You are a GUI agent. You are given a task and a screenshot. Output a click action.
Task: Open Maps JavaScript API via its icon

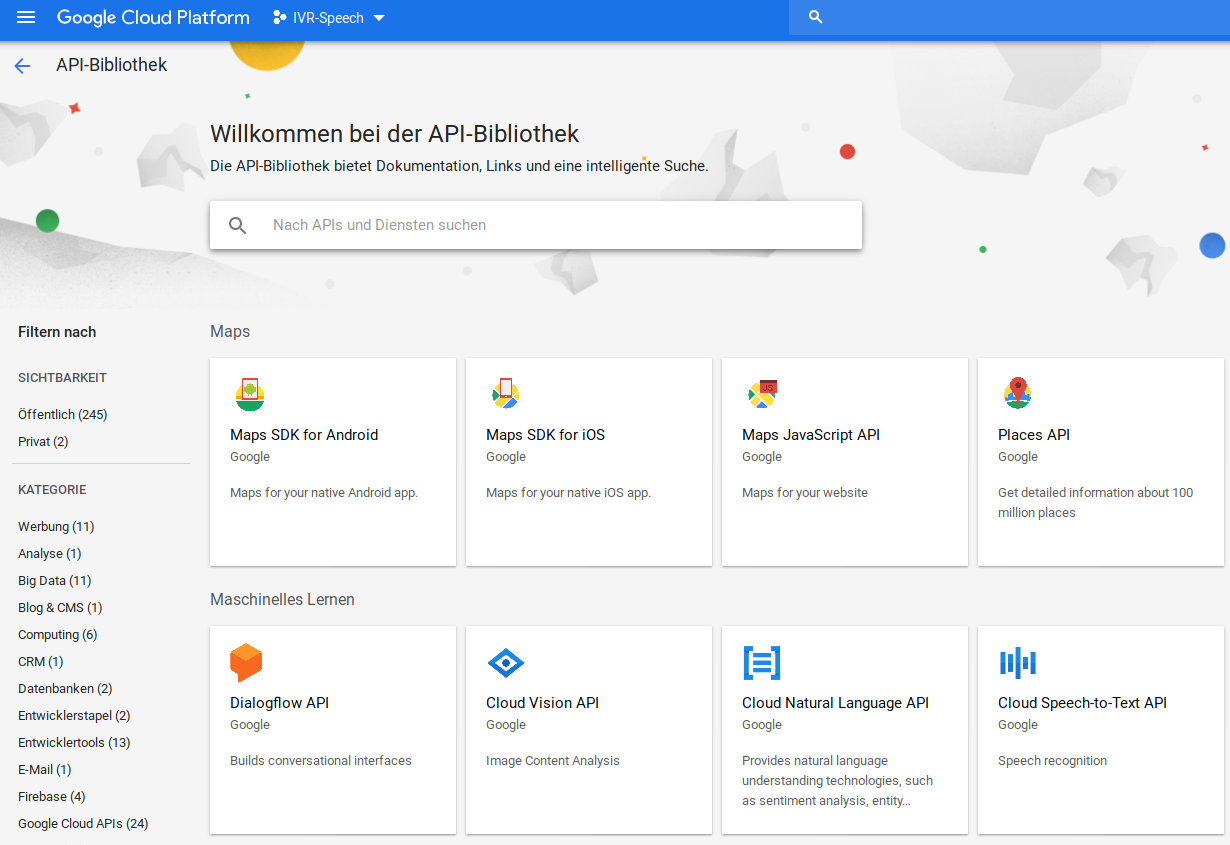click(761, 393)
